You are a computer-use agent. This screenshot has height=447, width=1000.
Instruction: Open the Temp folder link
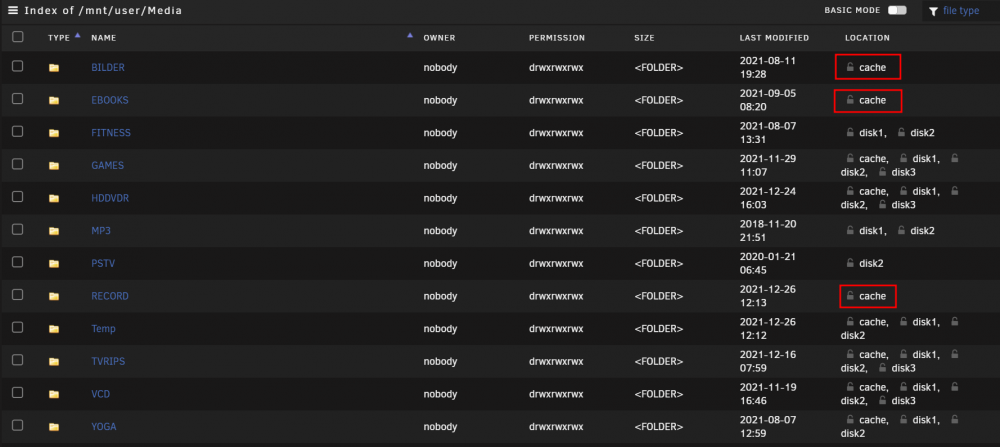pos(103,329)
